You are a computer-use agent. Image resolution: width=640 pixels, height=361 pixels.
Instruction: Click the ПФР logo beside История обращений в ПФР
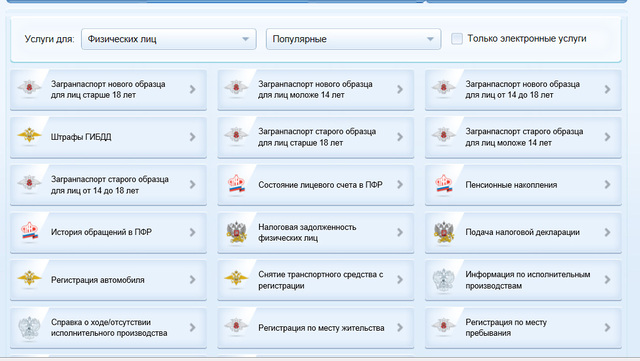pyautogui.click(x=29, y=232)
